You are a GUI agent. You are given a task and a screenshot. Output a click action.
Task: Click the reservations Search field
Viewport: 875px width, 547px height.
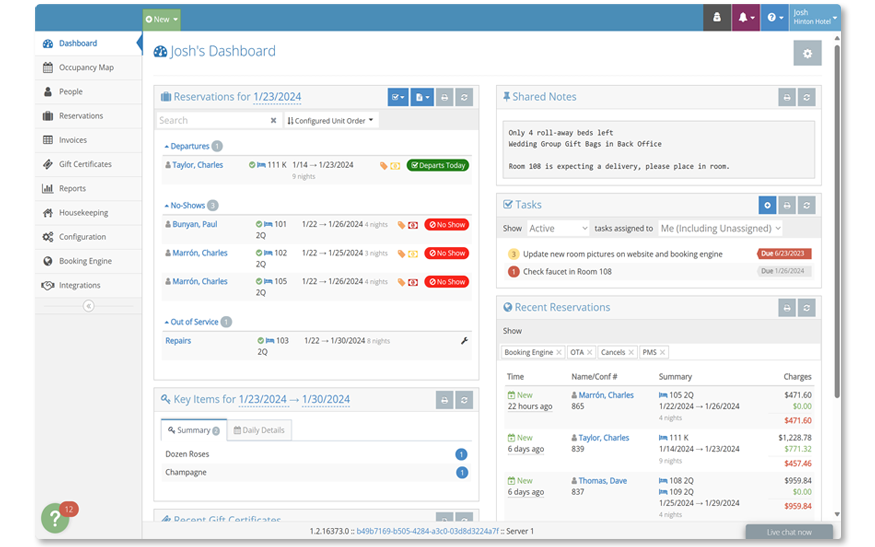[x=212, y=121]
